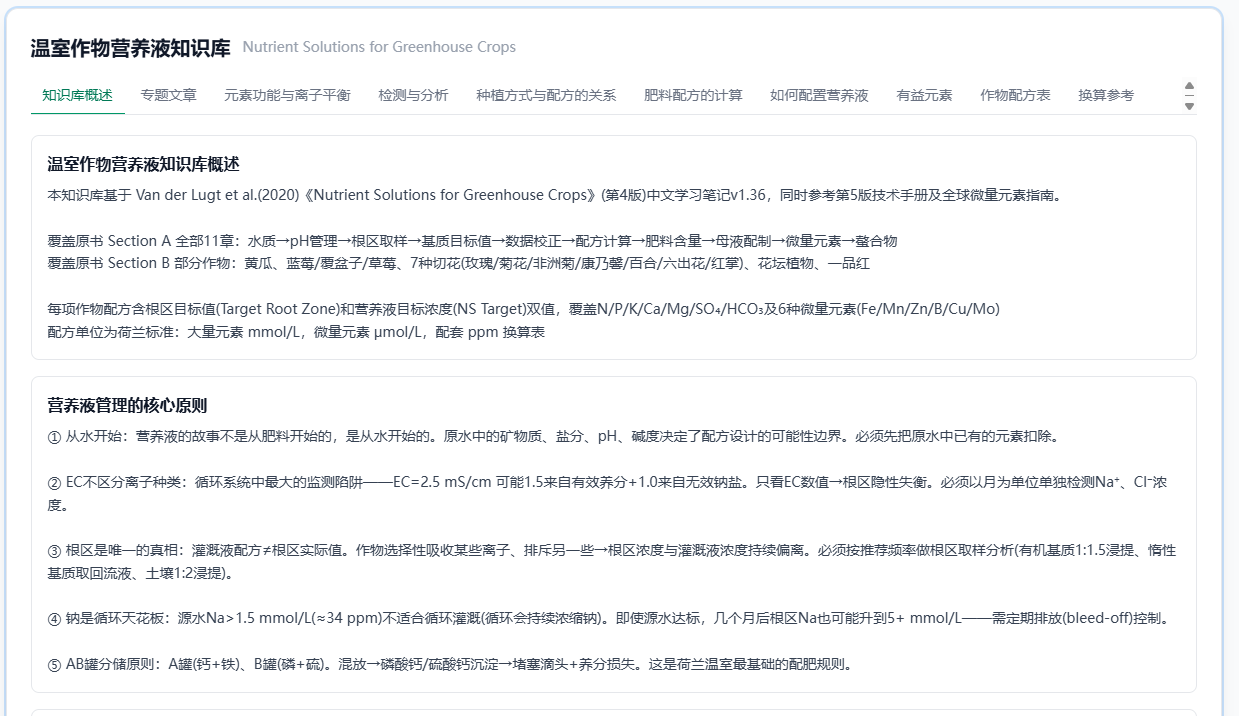Image resolution: width=1239 pixels, height=716 pixels.
Task: Switch to 如何配置营养液 tab
Action: tap(819, 95)
